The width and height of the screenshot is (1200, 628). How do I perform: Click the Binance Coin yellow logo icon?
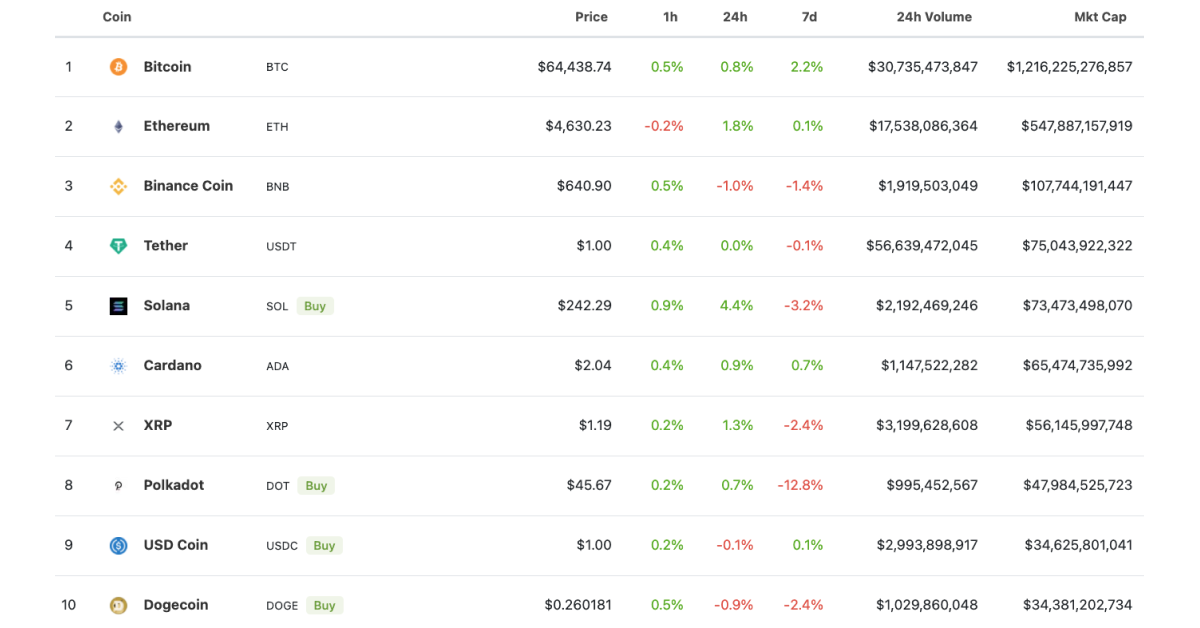[x=118, y=186]
